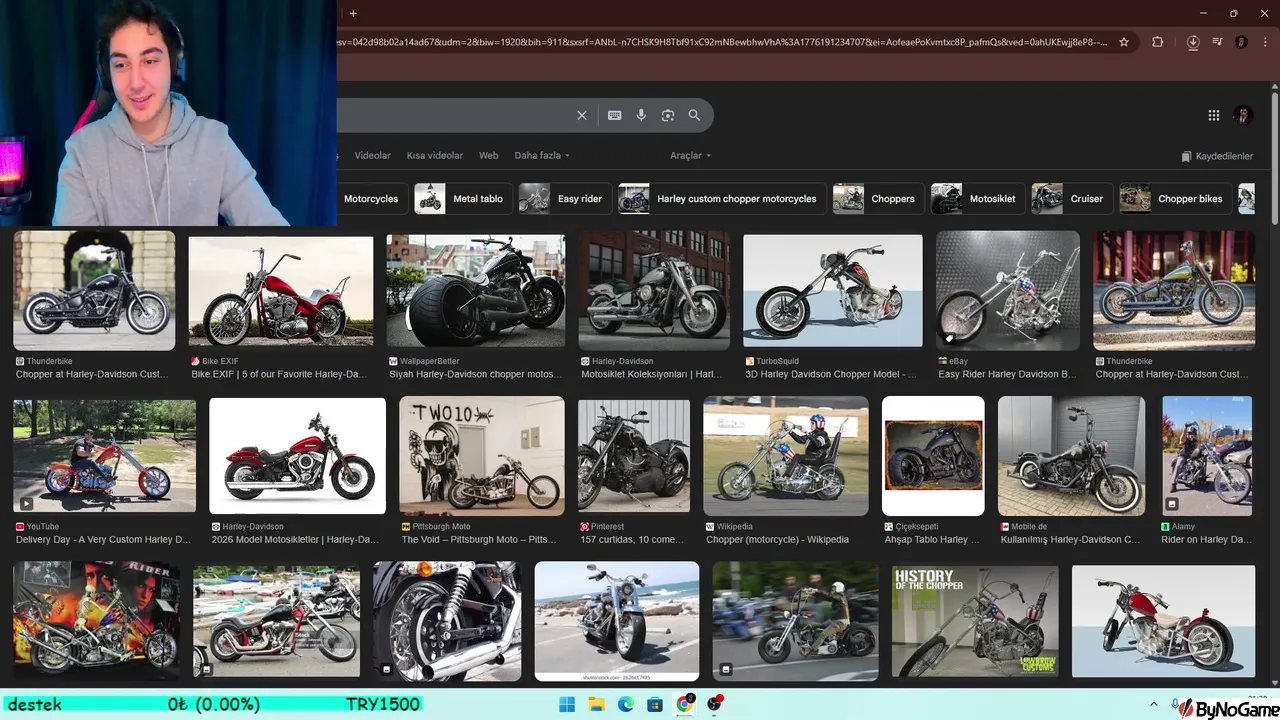This screenshot has height=720, width=1280.
Task: Expand the Daha fazla search menu
Action: [x=542, y=155]
